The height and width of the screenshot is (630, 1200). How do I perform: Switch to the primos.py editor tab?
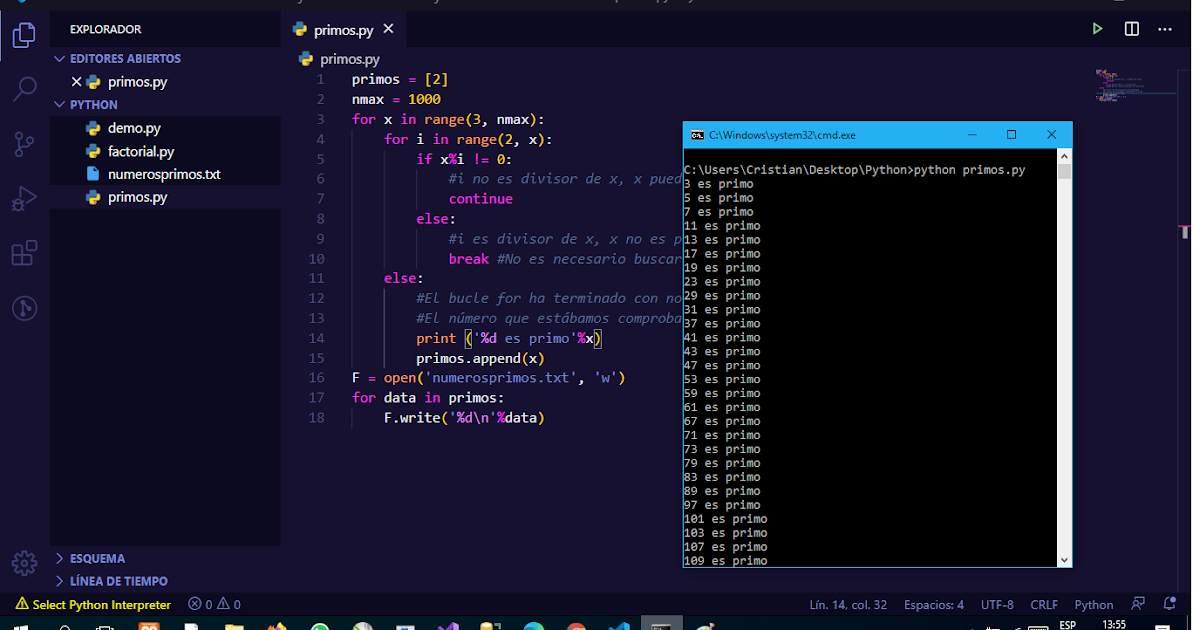pos(342,29)
